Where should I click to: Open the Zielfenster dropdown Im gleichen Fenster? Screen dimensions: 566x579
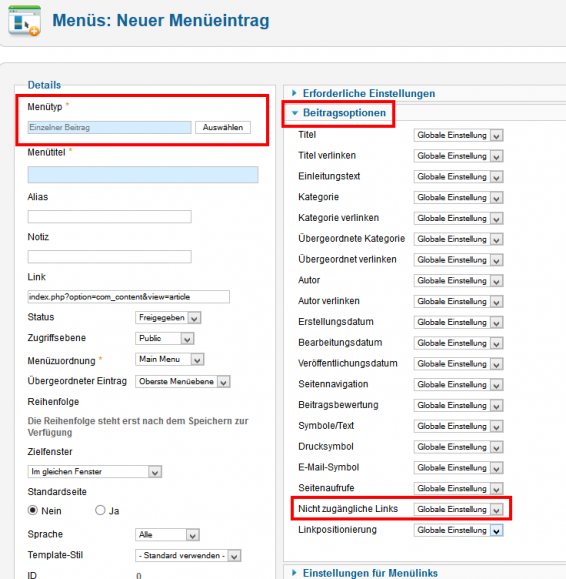pyautogui.click(x=95, y=472)
